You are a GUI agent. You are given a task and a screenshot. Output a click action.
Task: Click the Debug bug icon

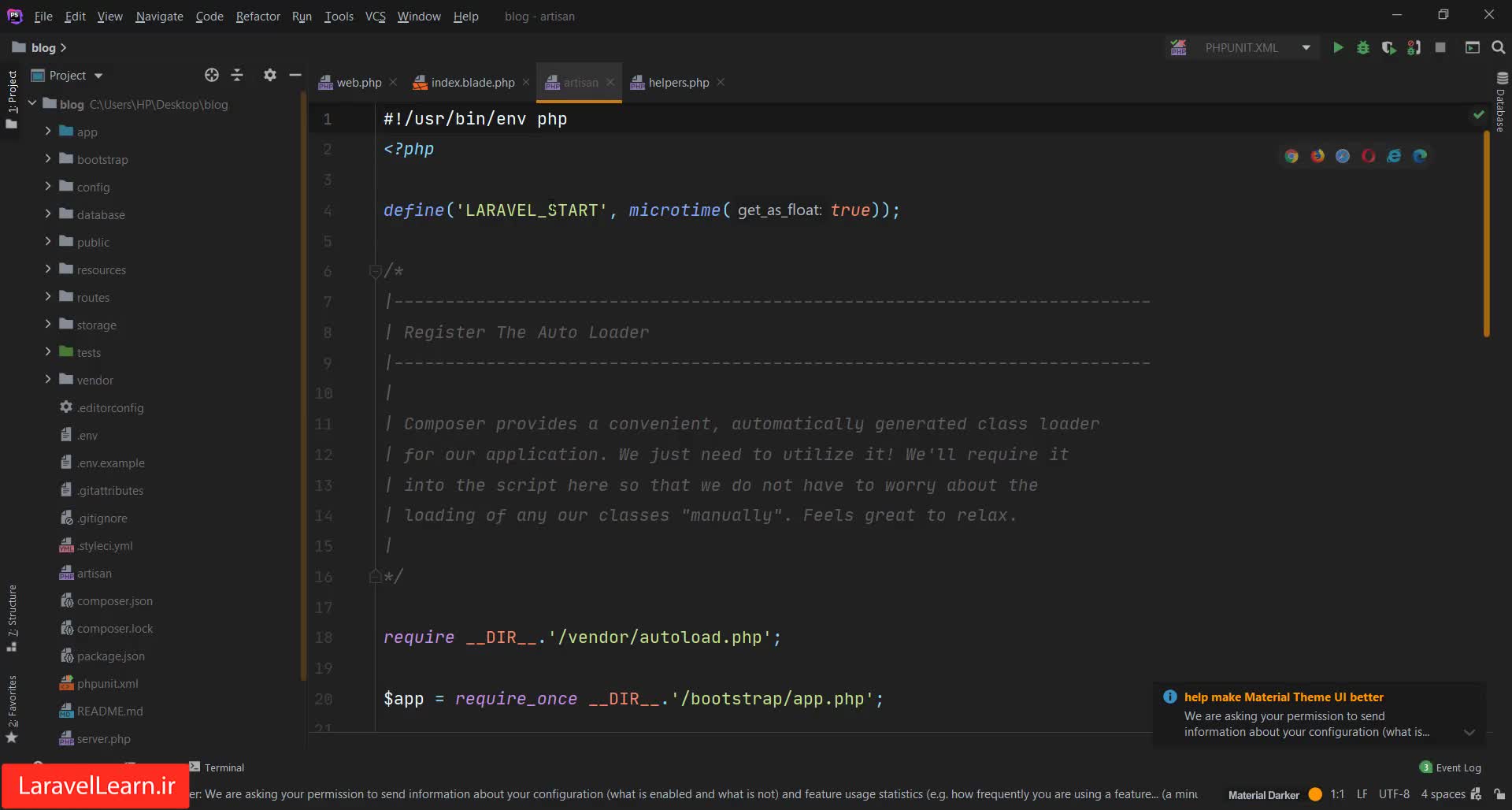click(1363, 48)
